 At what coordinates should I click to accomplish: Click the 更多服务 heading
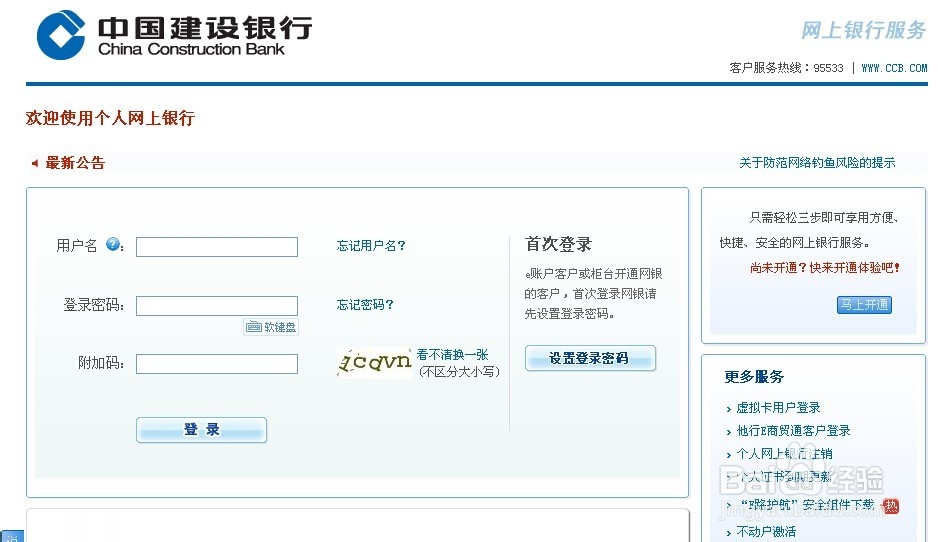[754, 376]
